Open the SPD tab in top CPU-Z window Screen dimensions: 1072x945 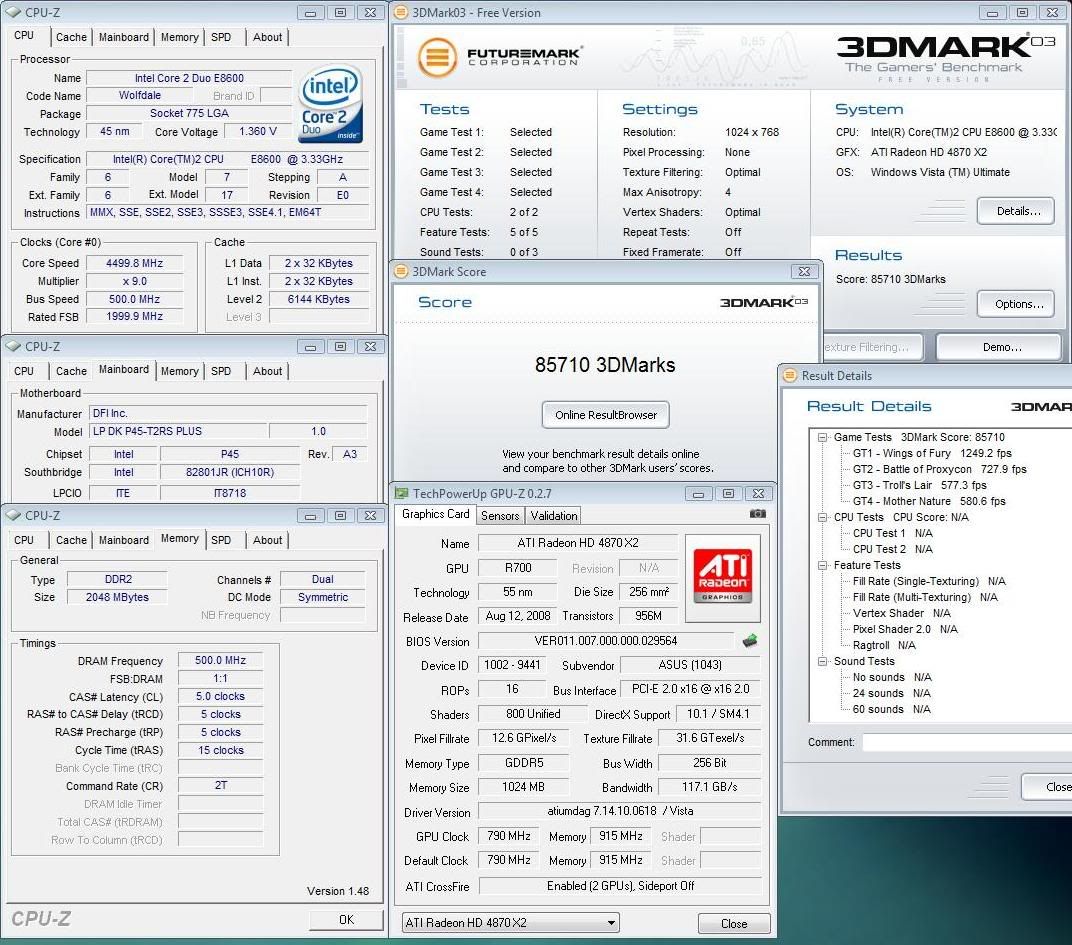coord(221,37)
